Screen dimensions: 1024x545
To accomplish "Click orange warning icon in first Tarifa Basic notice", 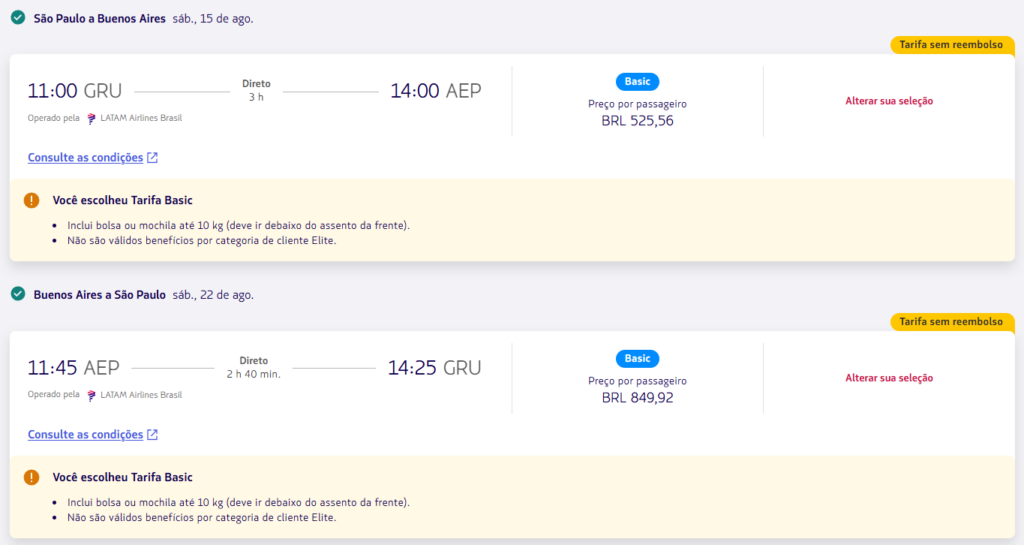I will (31, 200).
